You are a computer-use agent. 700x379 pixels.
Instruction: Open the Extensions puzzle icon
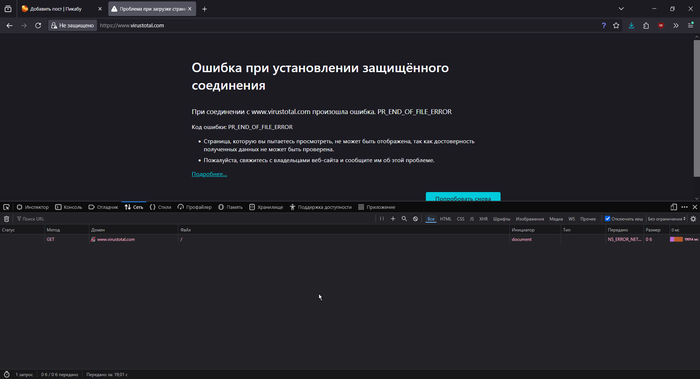(x=646, y=25)
